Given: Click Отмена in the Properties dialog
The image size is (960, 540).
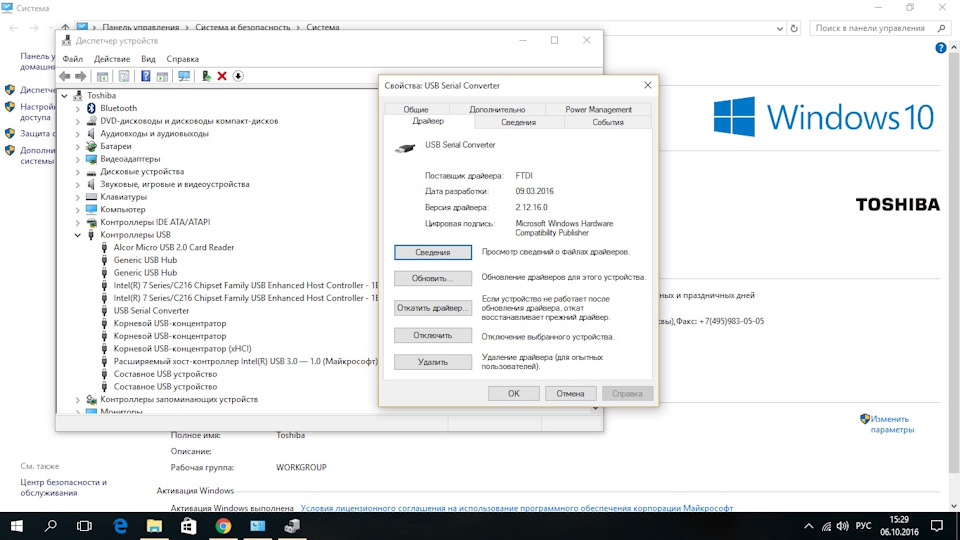Looking at the screenshot, I should tap(570, 394).
